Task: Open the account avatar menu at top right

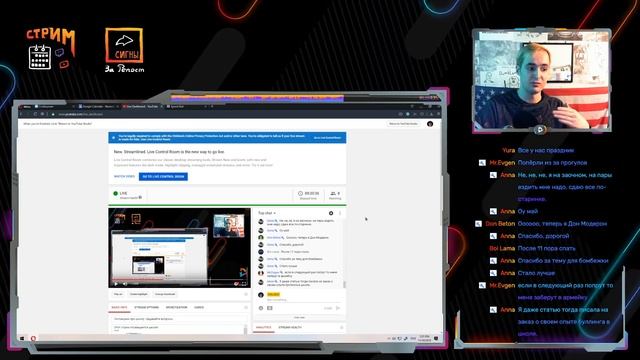Action: click(x=430, y=124)
